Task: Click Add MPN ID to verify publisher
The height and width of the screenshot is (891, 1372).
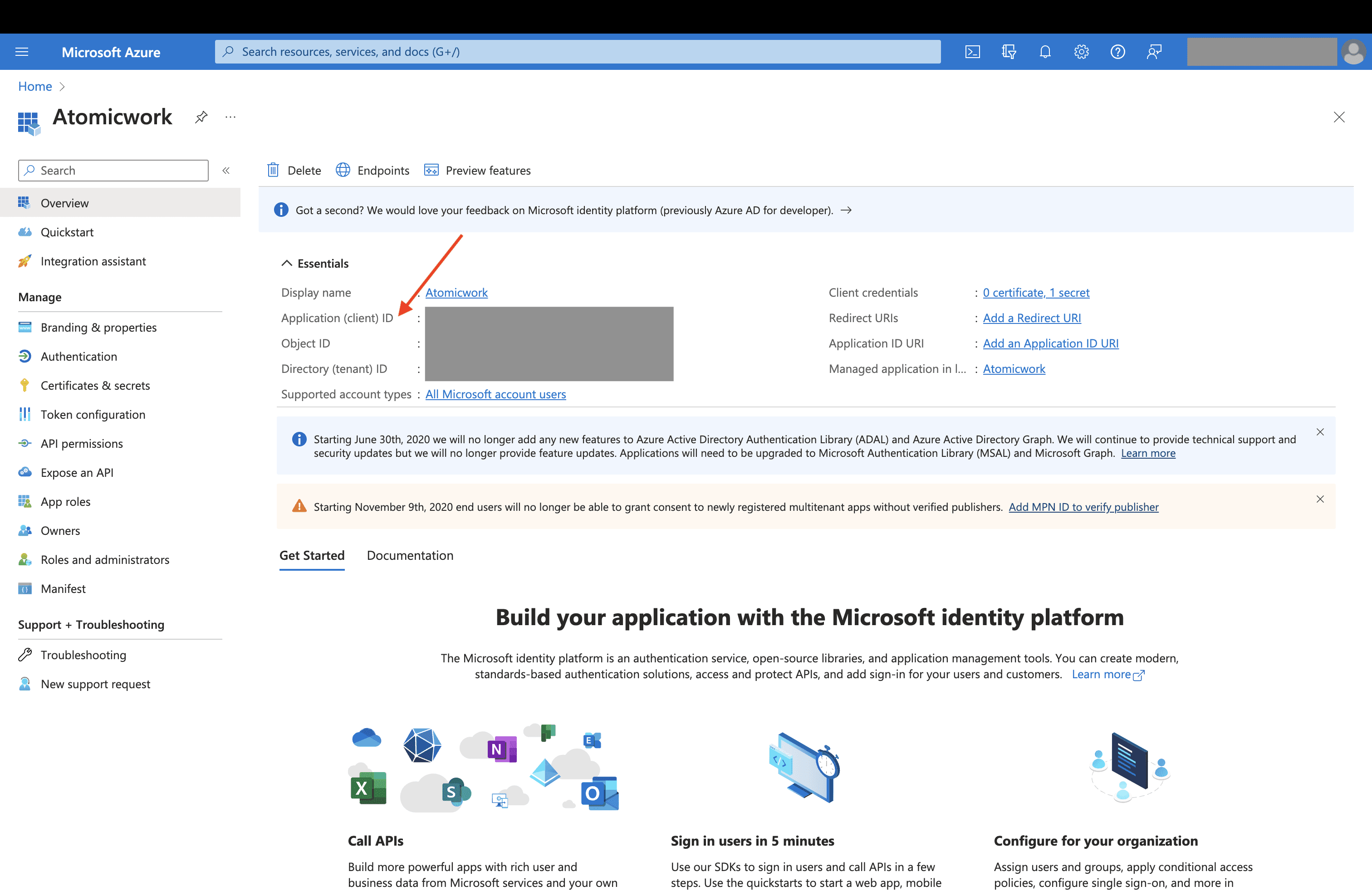Action: tap(1083, 507)
